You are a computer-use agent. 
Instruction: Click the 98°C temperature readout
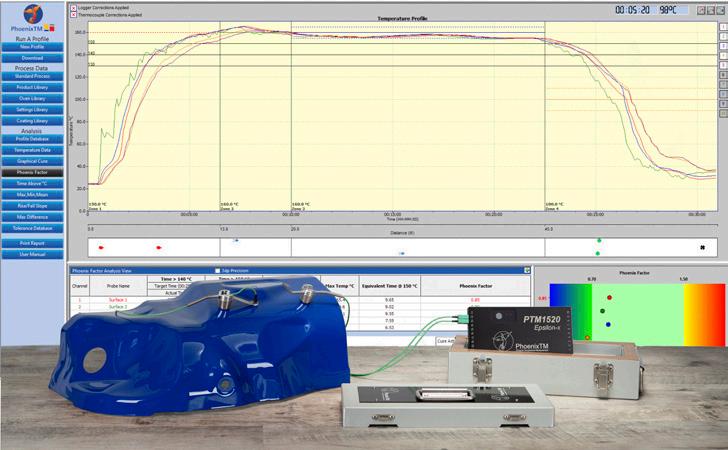coord(668,10)
